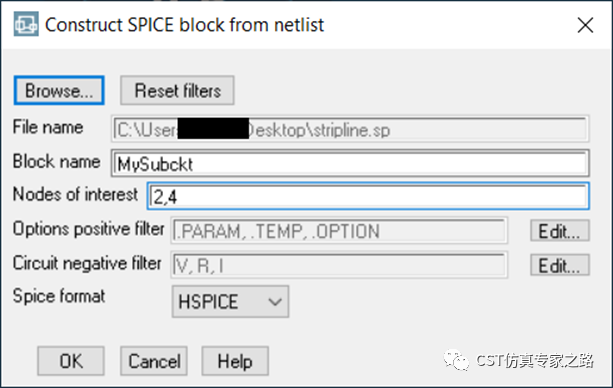
Task: Open Help for this dialog
Action: coord(235,361)
